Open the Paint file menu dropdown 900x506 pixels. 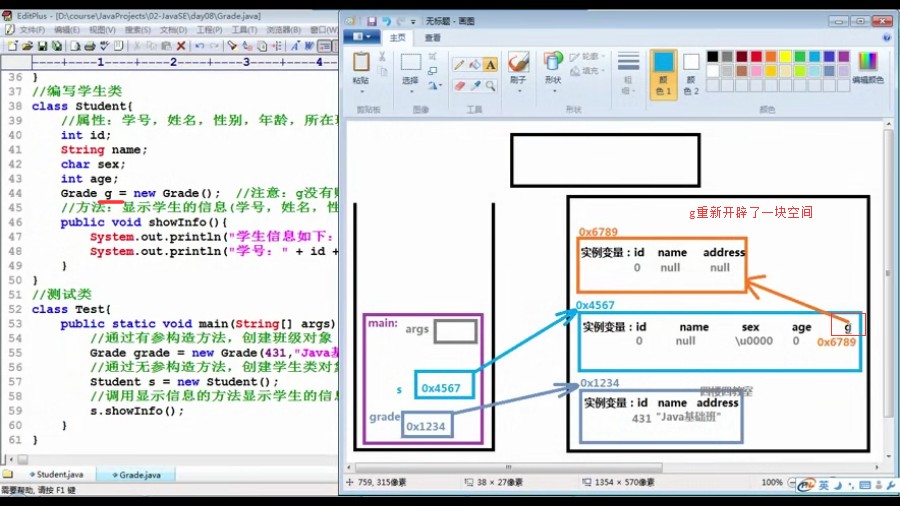point(362,37)
